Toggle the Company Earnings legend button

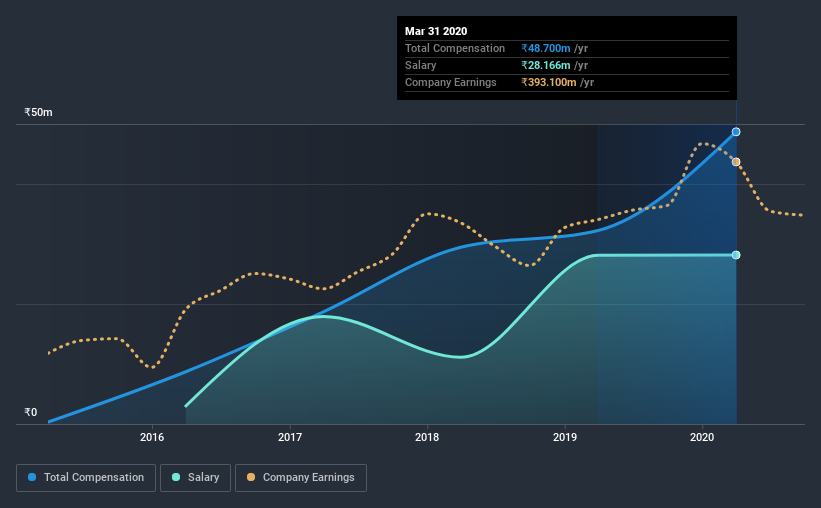pyautogui.click(x=301, y=478)
